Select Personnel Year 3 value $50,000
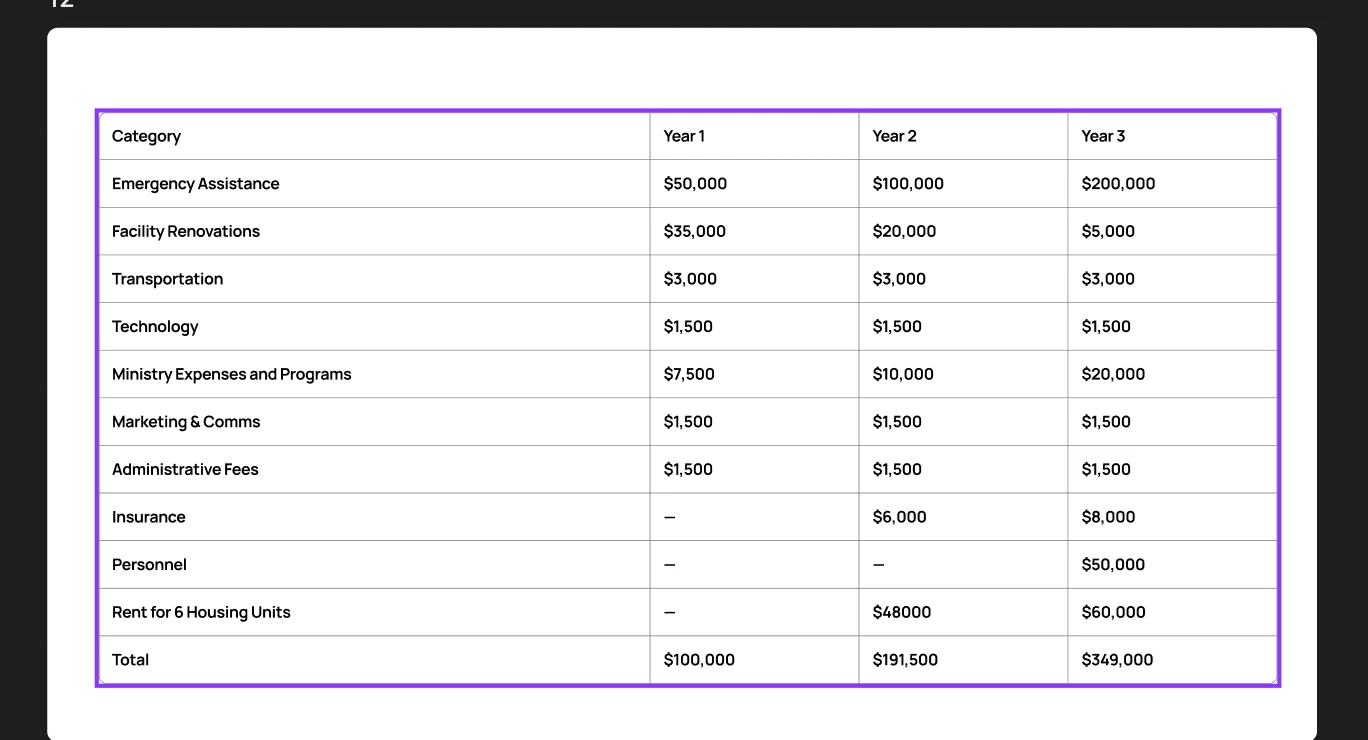 tap(1113, 565)
